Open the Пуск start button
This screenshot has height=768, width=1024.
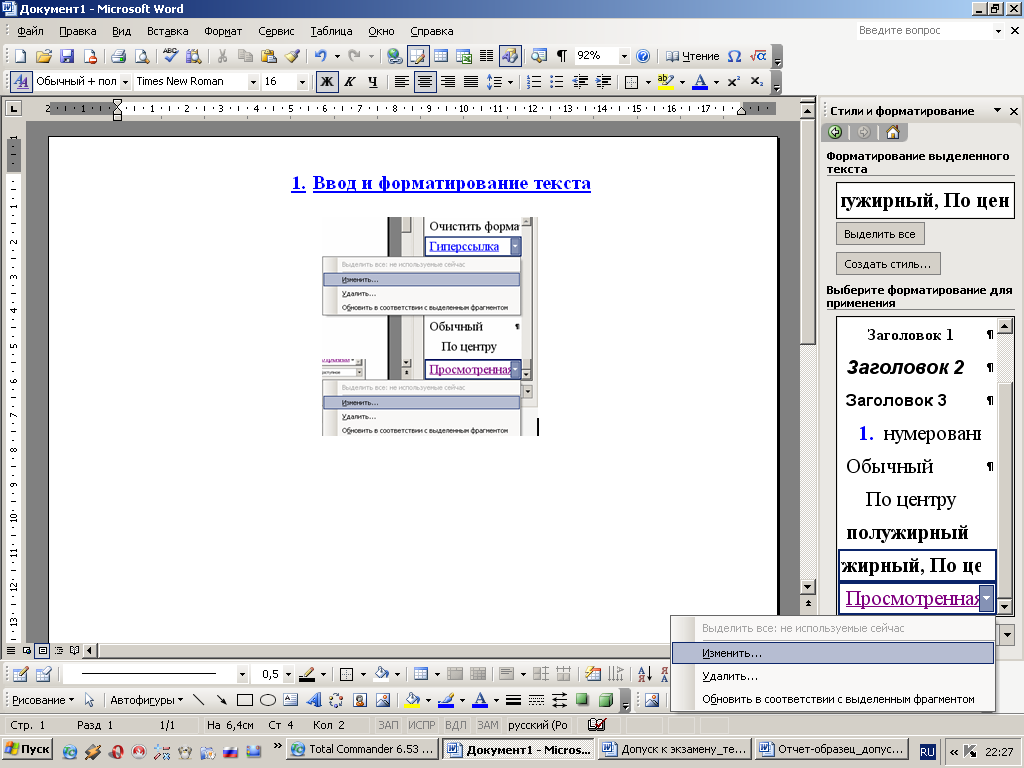click(27, 750)
